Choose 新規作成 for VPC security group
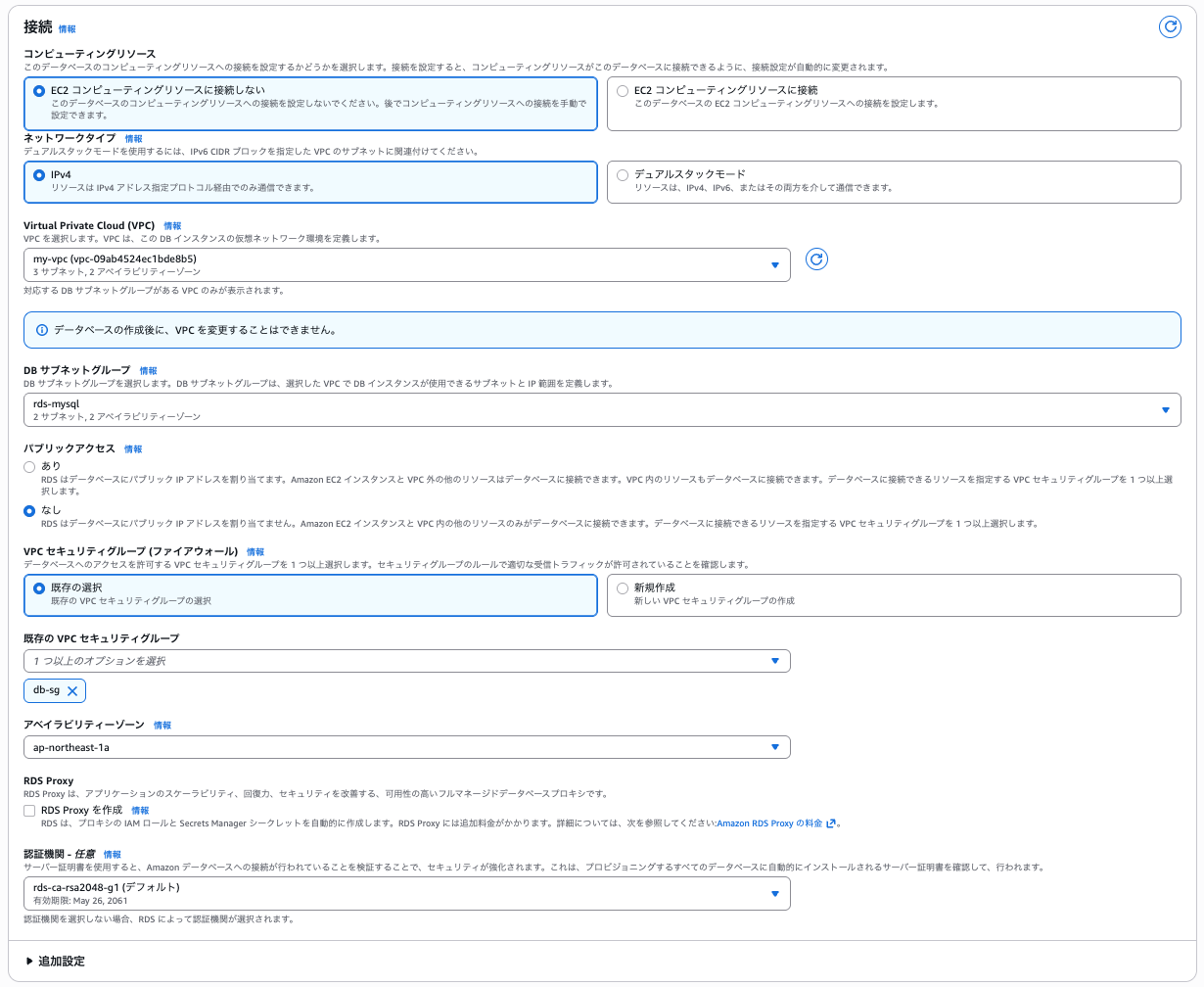Image resolution: width=1204 pixels, height=987 pixels. pyautogui.click(x=622, y=587)
